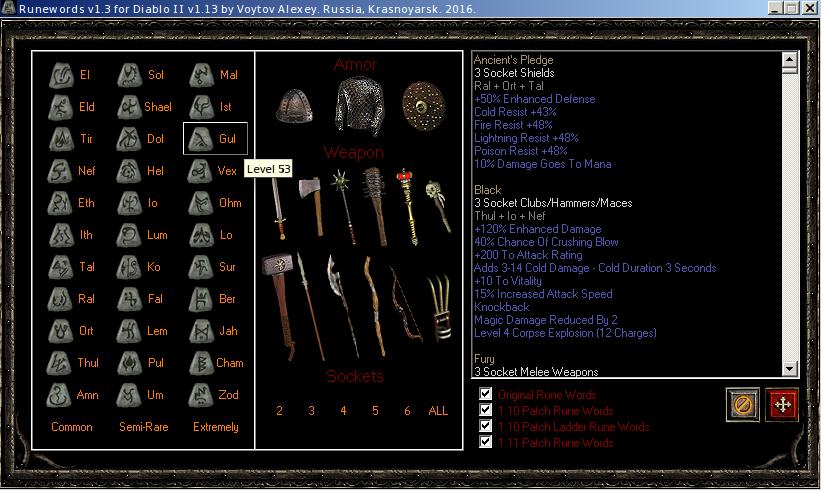Filter by chain mail body armor
The width and height of the screenshot is (821, 490).
click(x=360, y=106)
